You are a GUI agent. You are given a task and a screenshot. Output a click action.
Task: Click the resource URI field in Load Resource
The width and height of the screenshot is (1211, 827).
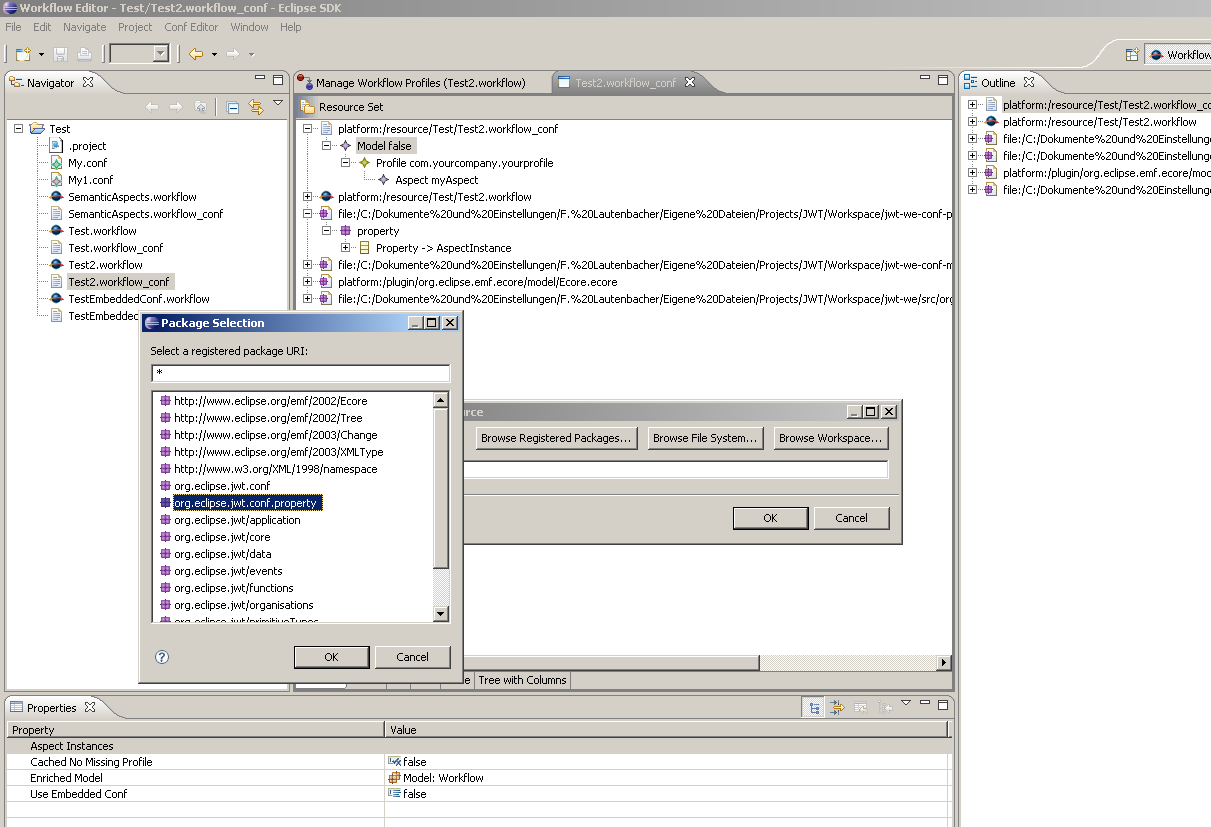pos(675,470)
